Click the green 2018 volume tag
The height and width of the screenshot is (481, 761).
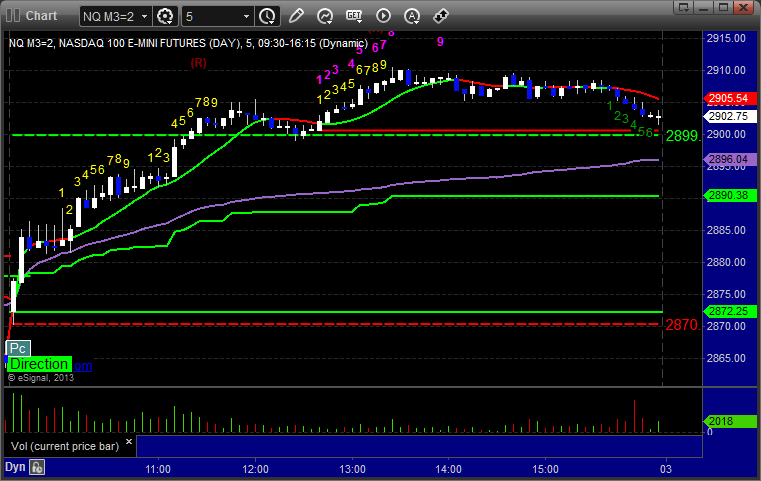point(730,421)
